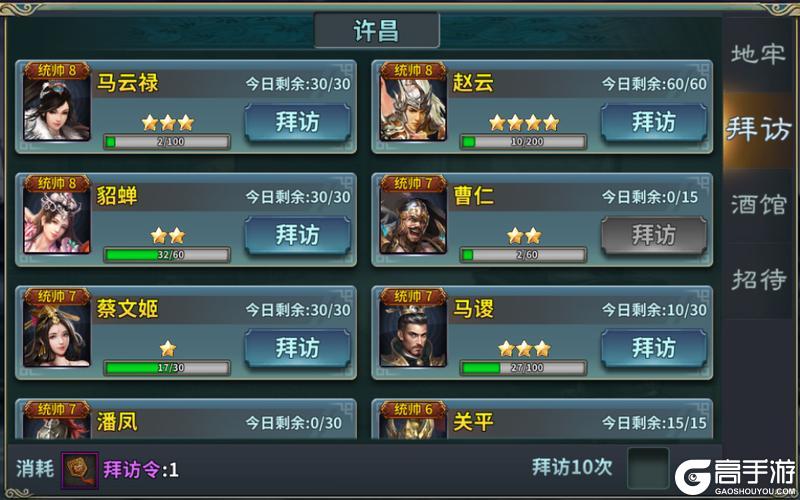800x500 pixels.
Task: Toggle the 拜访10次 checkbox
Action: pos(648,468)
